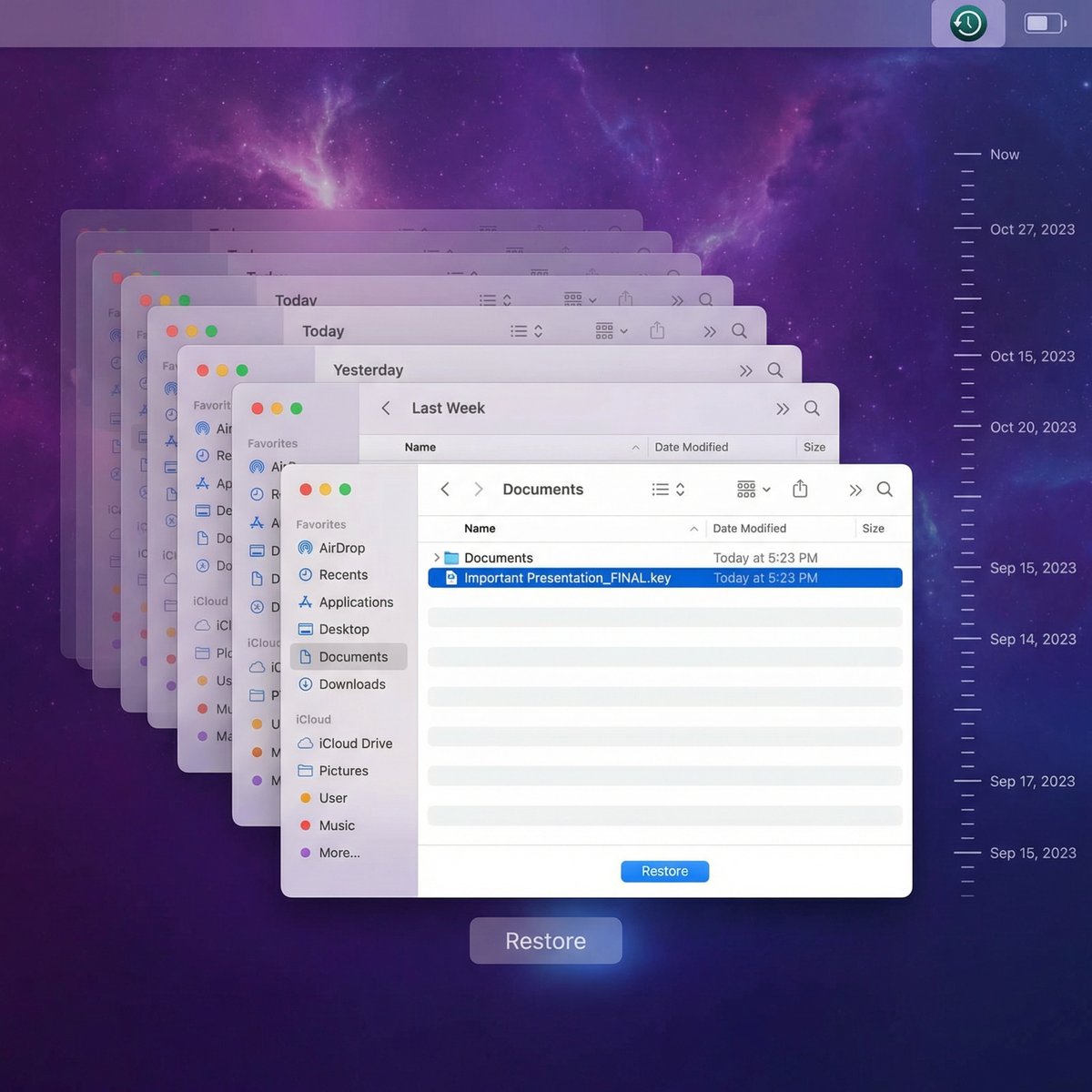Click More... at the bottom of the sidebar
The width and height of the screenshot is (1092, 1092).
click(338, 853)
